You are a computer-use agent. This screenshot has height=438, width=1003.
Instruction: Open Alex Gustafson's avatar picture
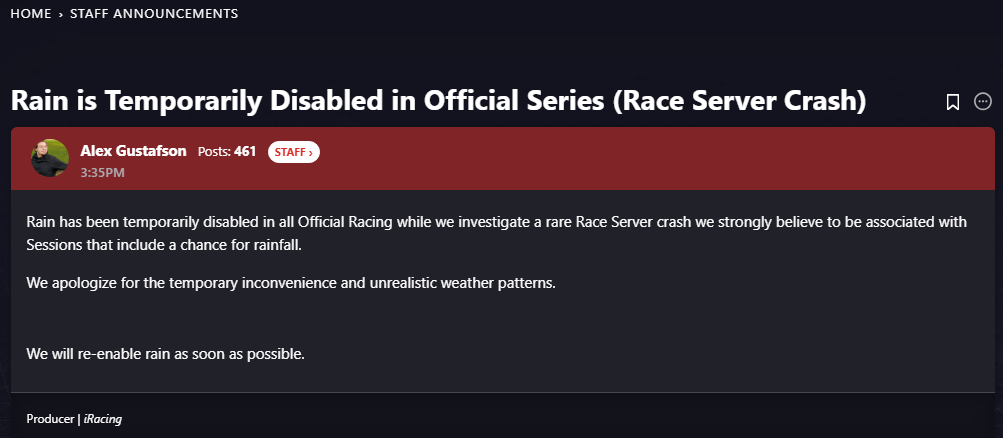(50, 158)
